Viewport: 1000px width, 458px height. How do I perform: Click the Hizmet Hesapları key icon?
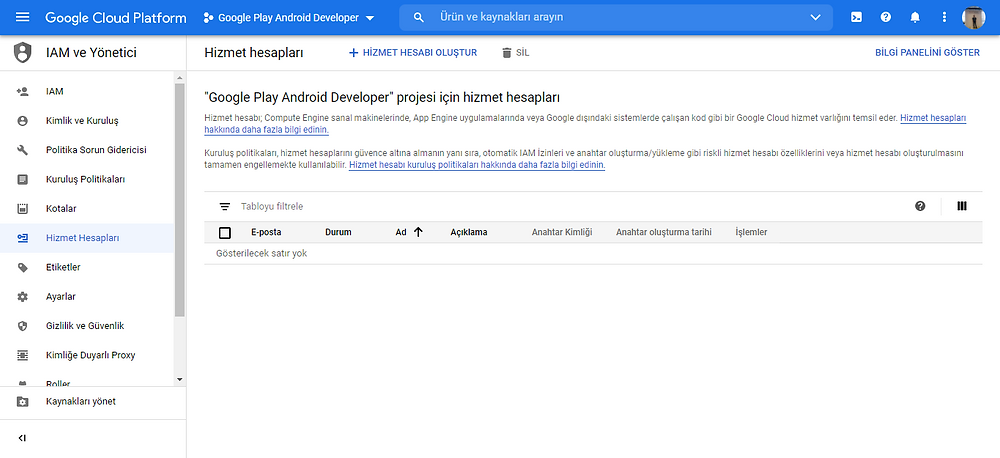coord(22,238)
